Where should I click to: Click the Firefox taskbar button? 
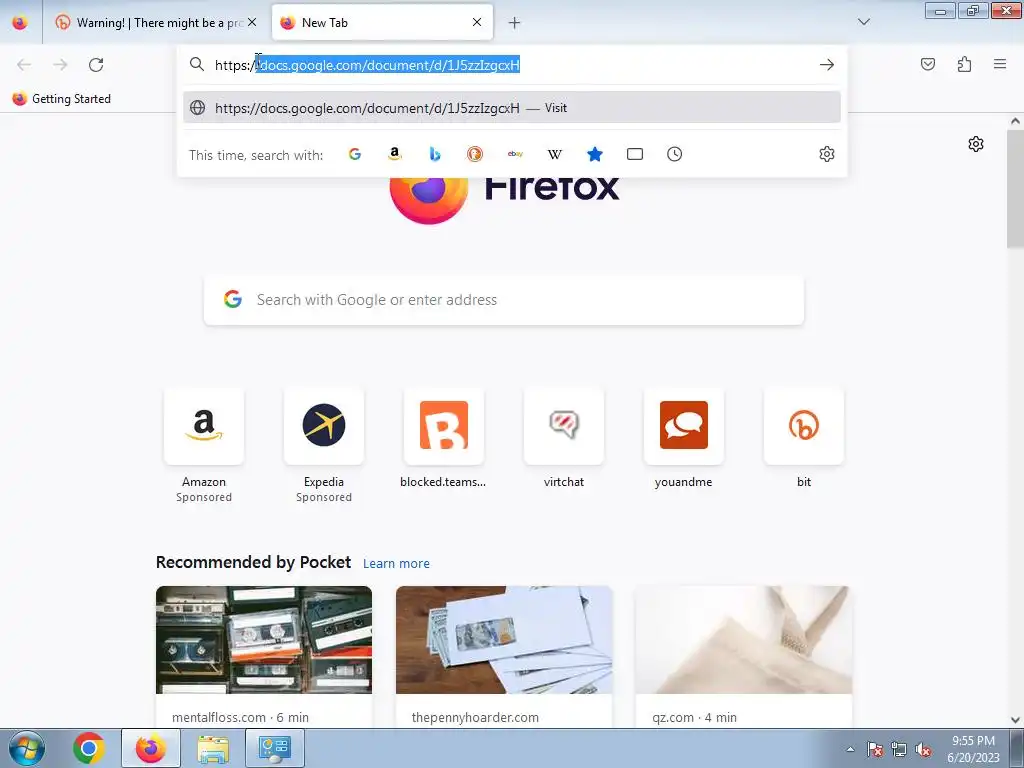pos(151,748)
